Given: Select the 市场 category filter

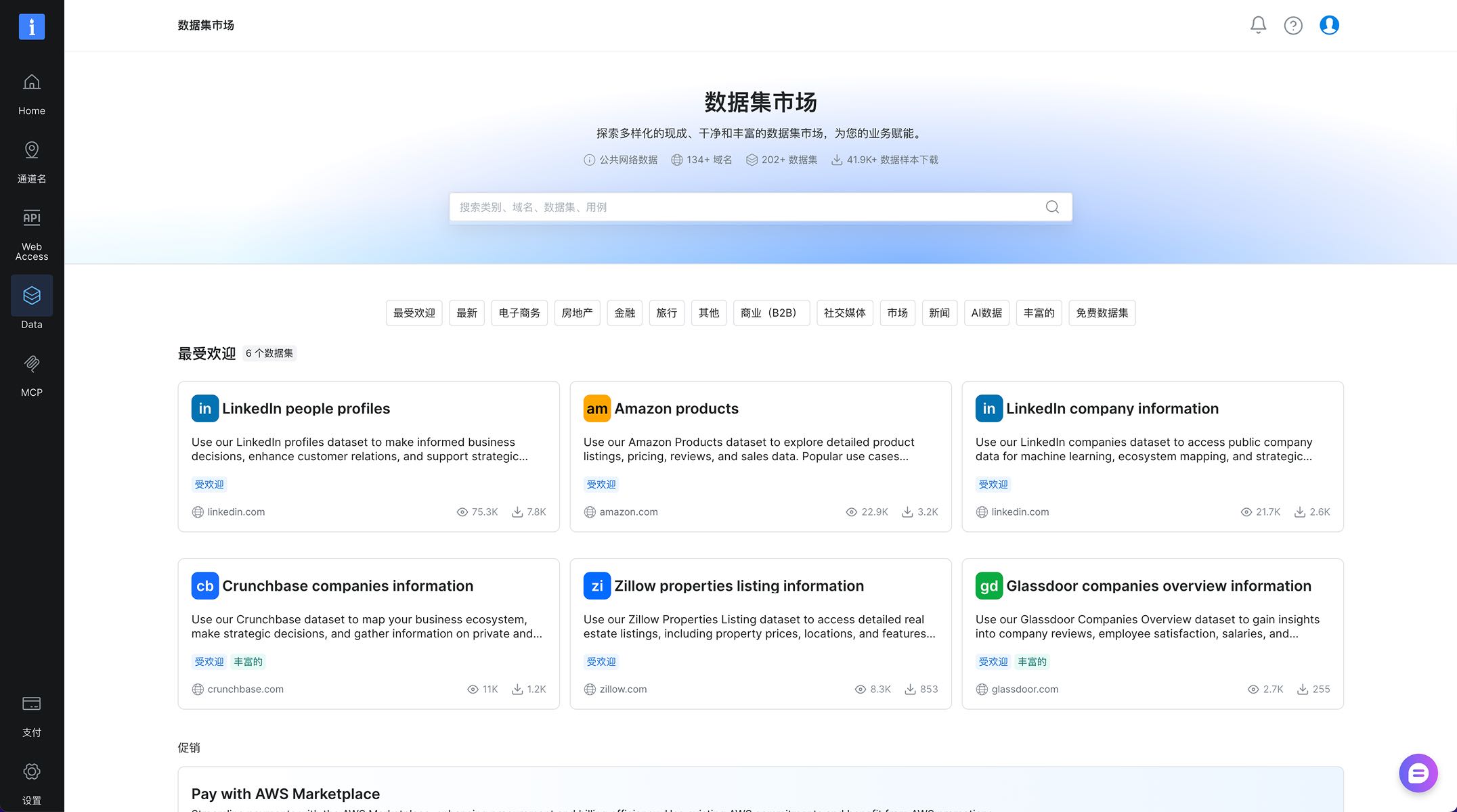Looking at the screenshot, I should coord(898,313).
